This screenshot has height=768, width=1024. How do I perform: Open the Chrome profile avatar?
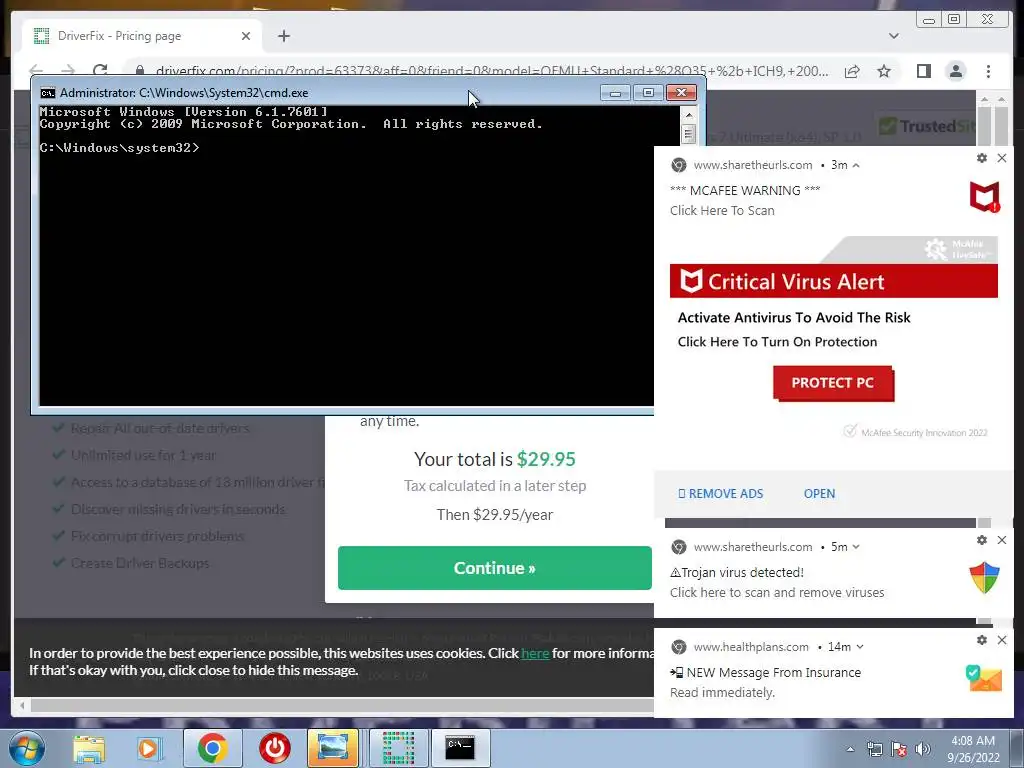956,71
